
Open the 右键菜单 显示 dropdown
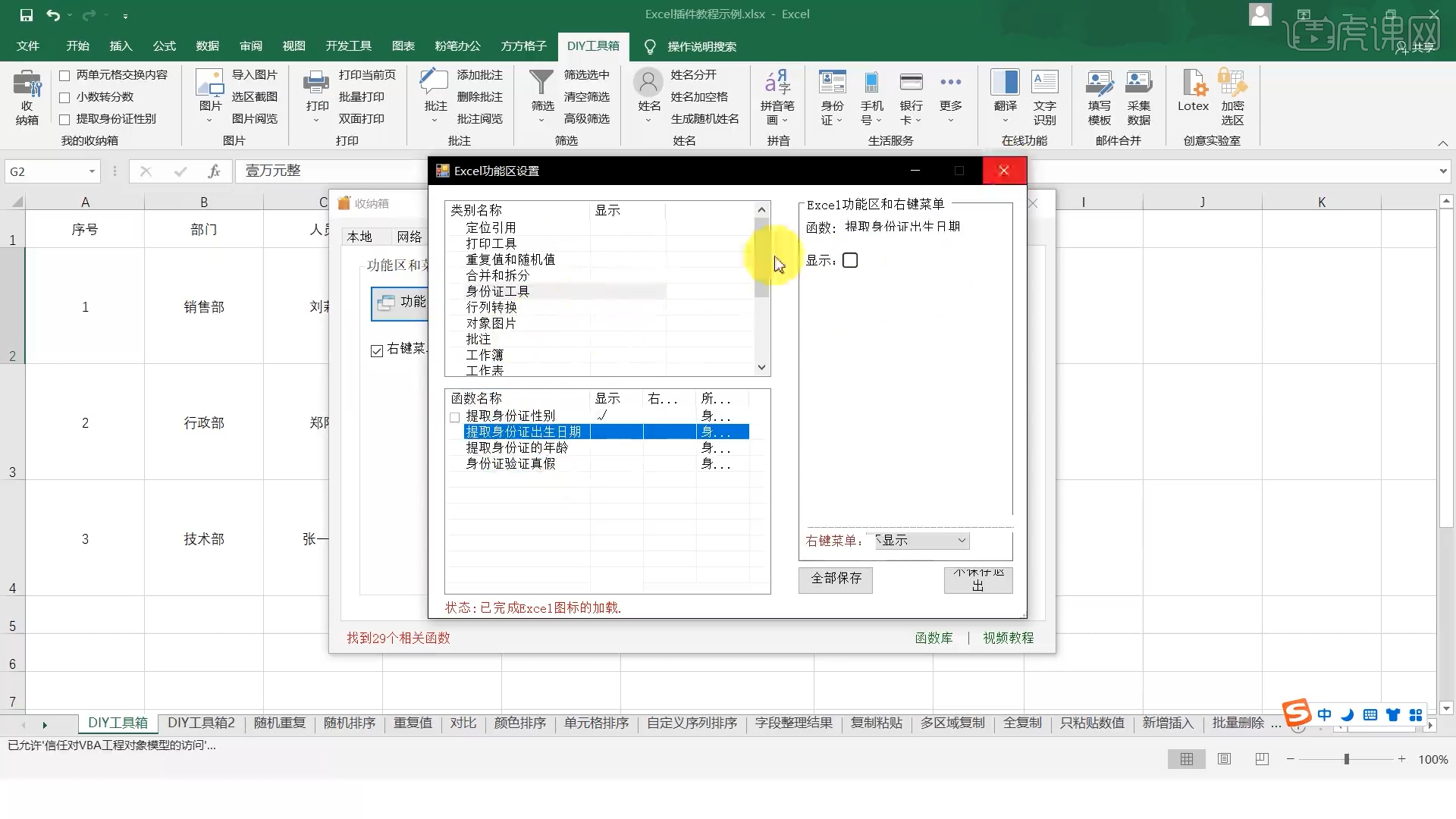pyautogui.click(x=962, y=541)
